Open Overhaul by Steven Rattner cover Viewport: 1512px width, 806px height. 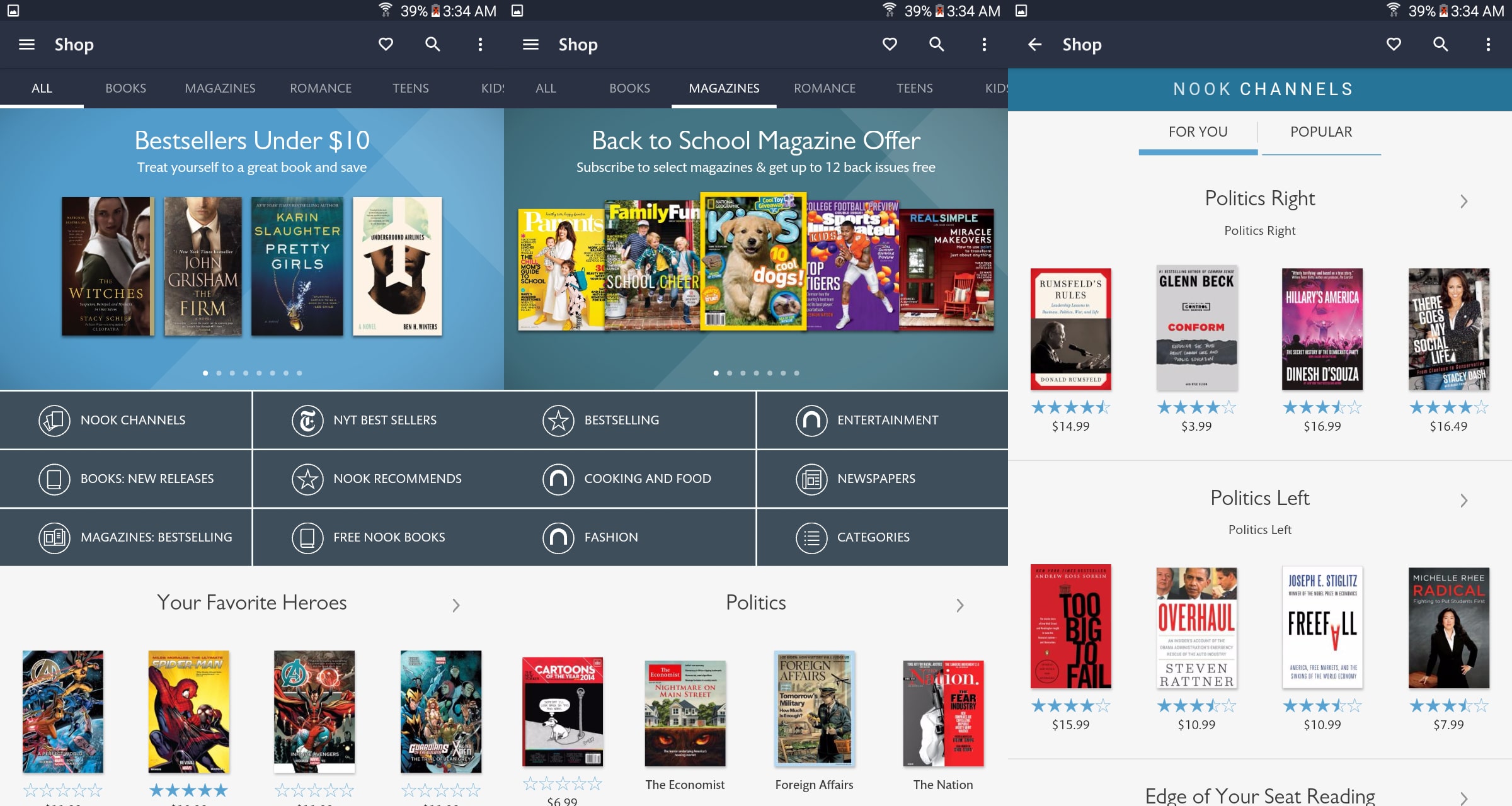(x=1196, y=627)
